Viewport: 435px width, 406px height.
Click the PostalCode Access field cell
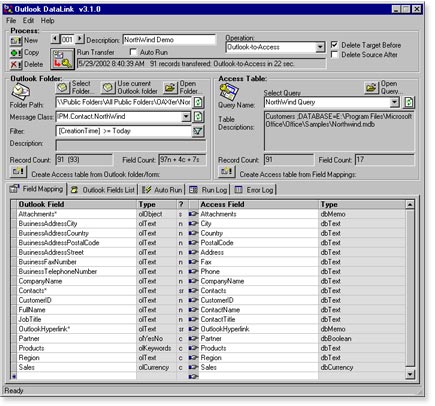(x=259, y=243)
